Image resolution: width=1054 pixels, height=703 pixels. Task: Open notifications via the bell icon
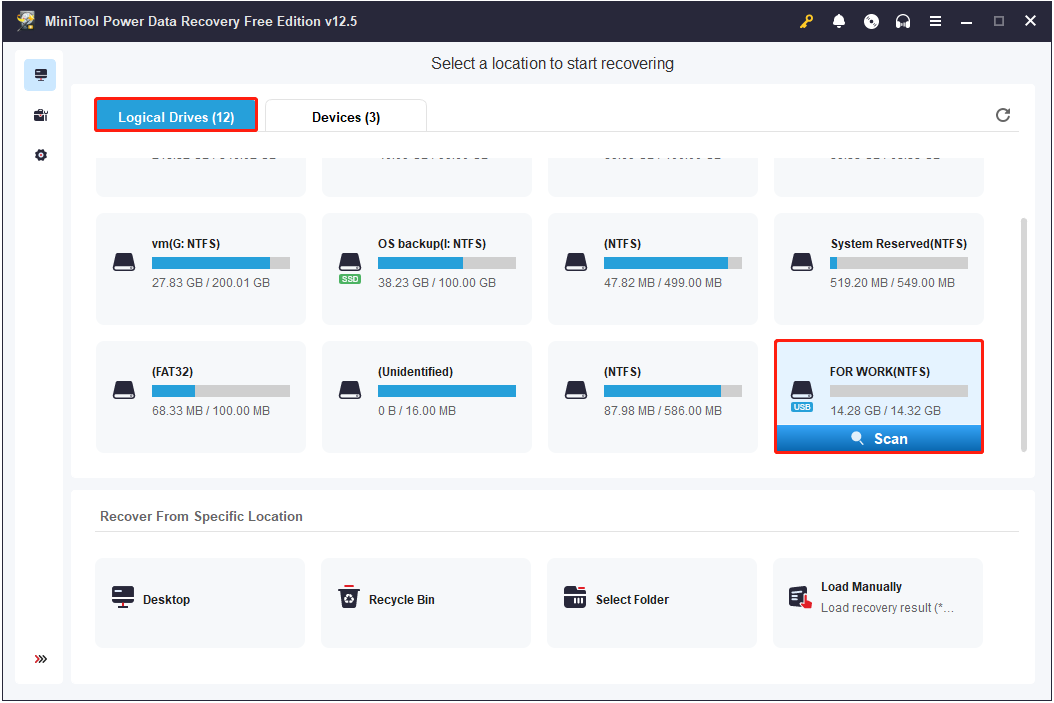[x=839, y=20]
